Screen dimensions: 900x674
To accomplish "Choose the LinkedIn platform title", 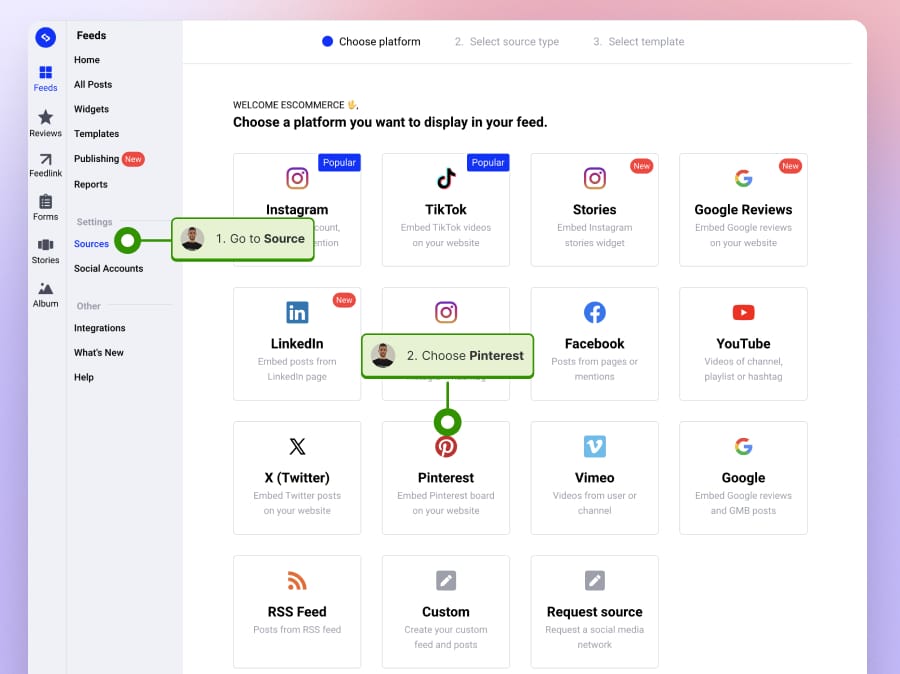I will [297, 343].
